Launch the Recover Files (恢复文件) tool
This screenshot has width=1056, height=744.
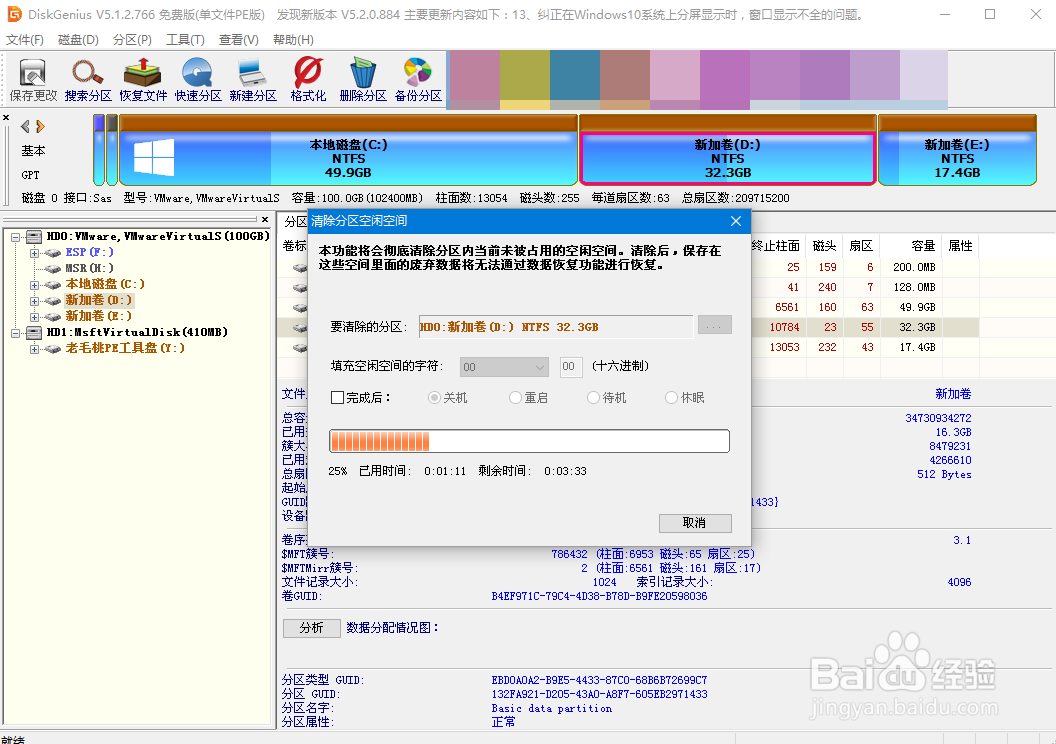click(143, 79)
